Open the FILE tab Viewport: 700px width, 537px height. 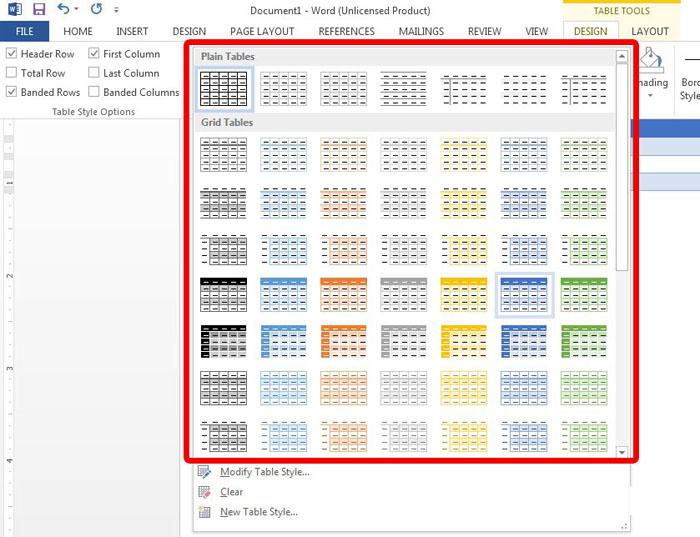tap(25, 31)
